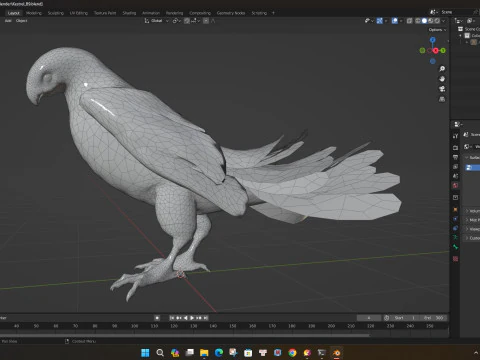
Task: Open the proportional editing falloff menu
Action: [213, 21]
